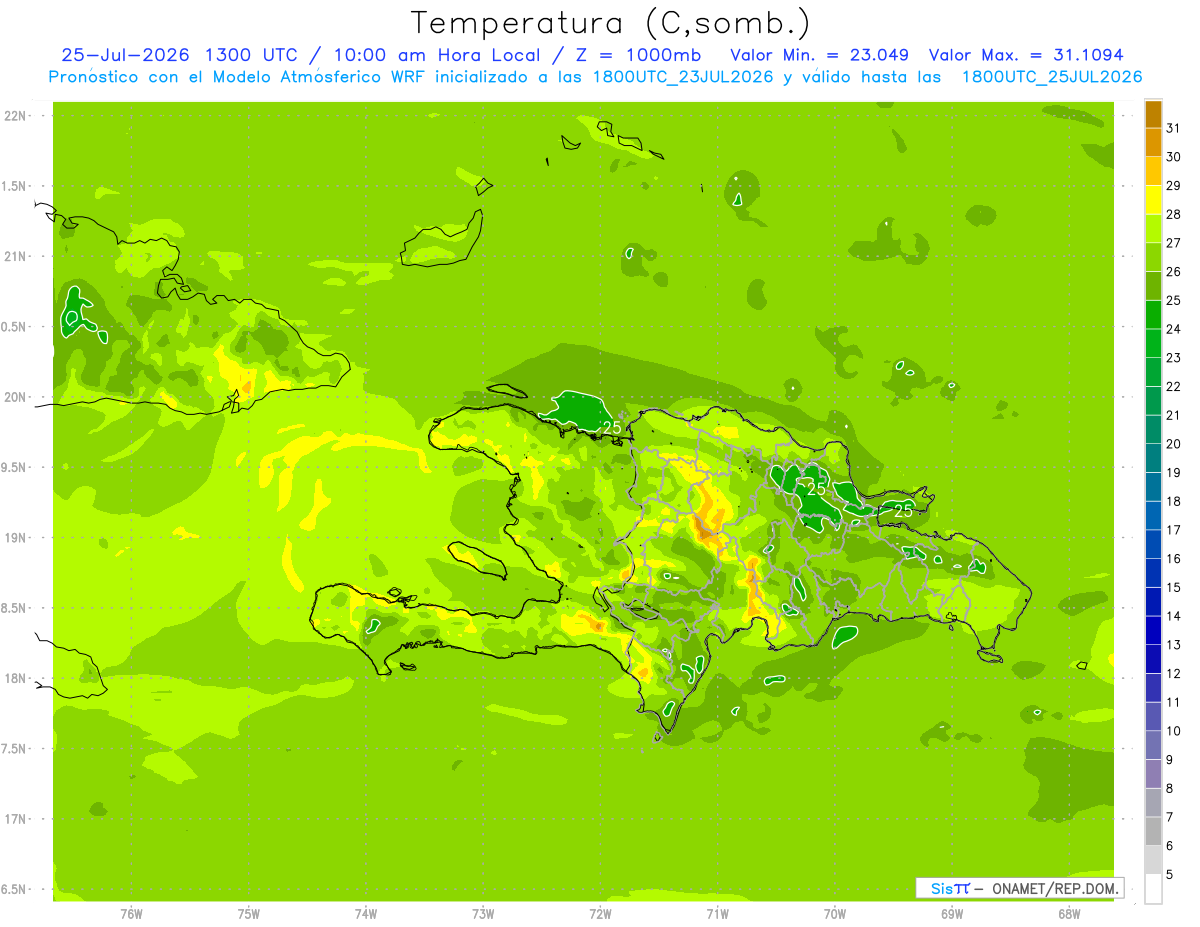Click the '76W' longitude label

click(x=131, y=913)
